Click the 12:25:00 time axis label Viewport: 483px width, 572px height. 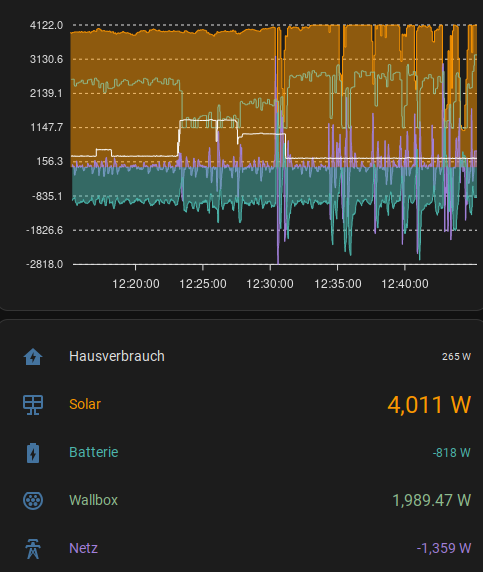point(203,284)
